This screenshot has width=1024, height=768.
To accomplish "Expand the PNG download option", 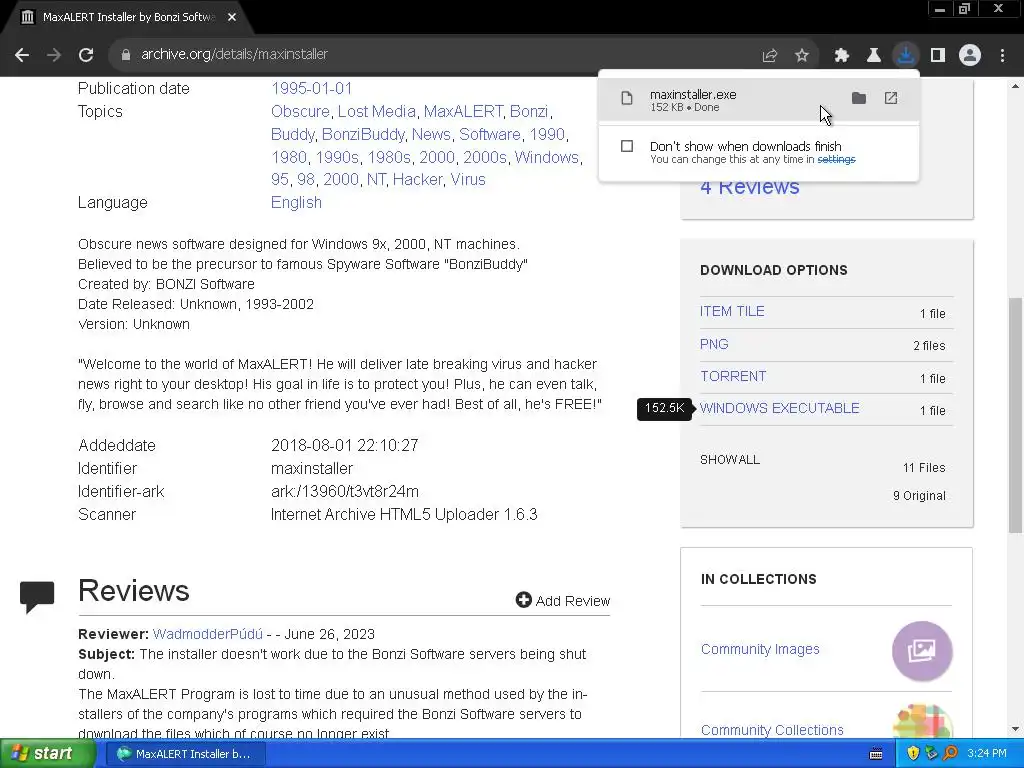I will coord(714,344).
